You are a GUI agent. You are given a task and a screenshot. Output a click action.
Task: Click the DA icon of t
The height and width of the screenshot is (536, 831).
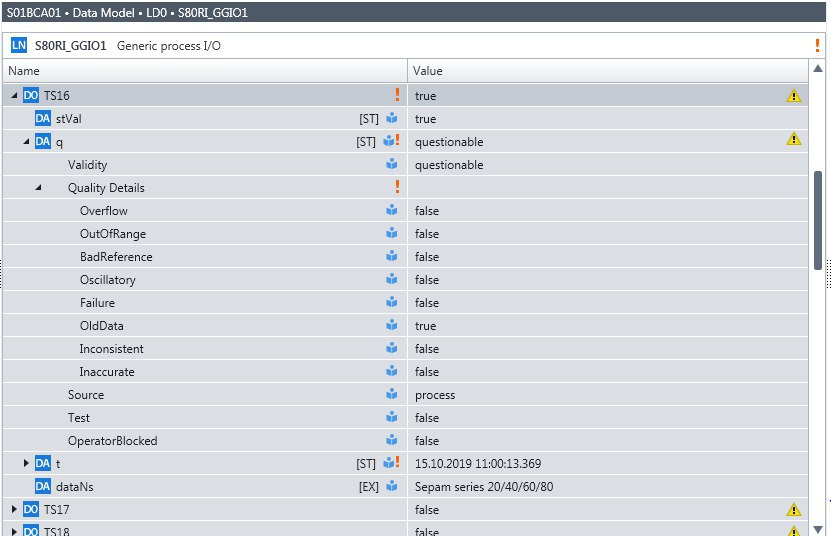[42, 463]
